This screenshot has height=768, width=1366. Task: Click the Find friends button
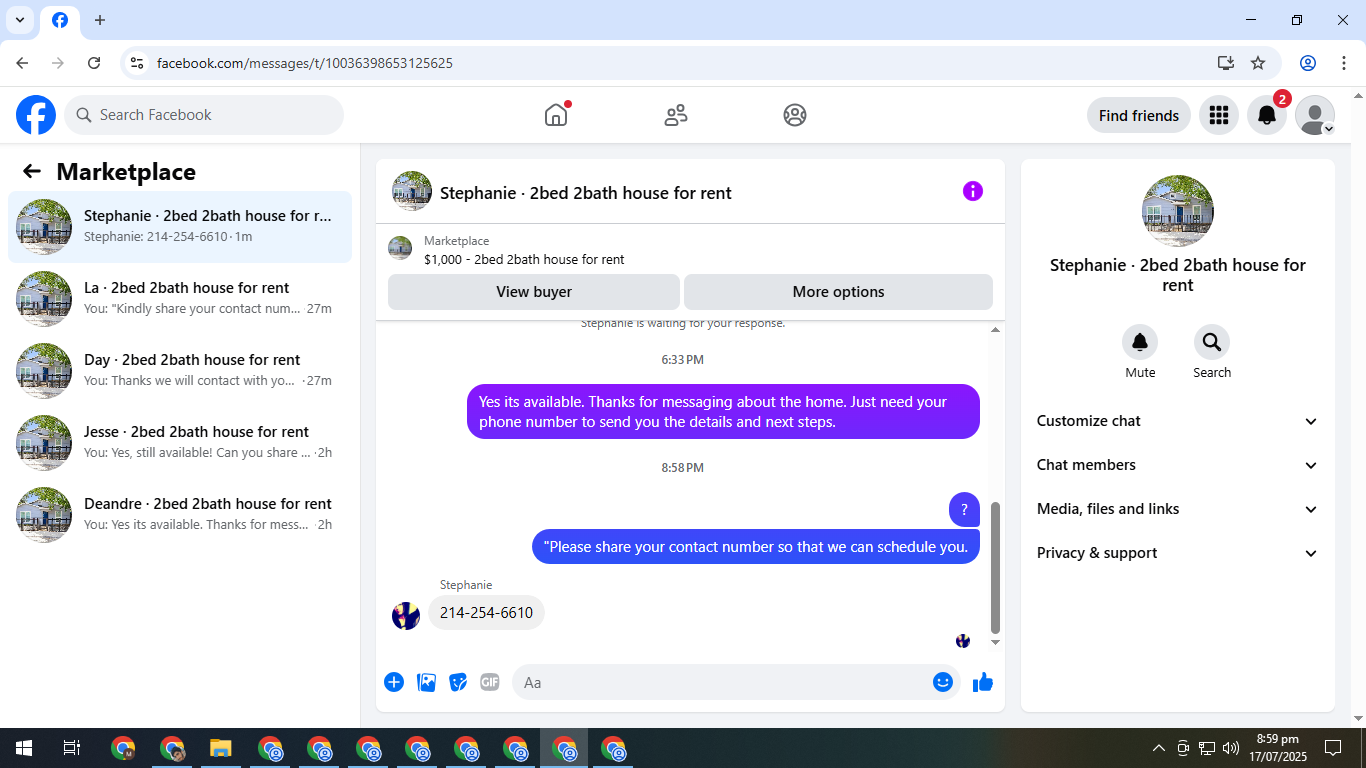coord(1139,115)
